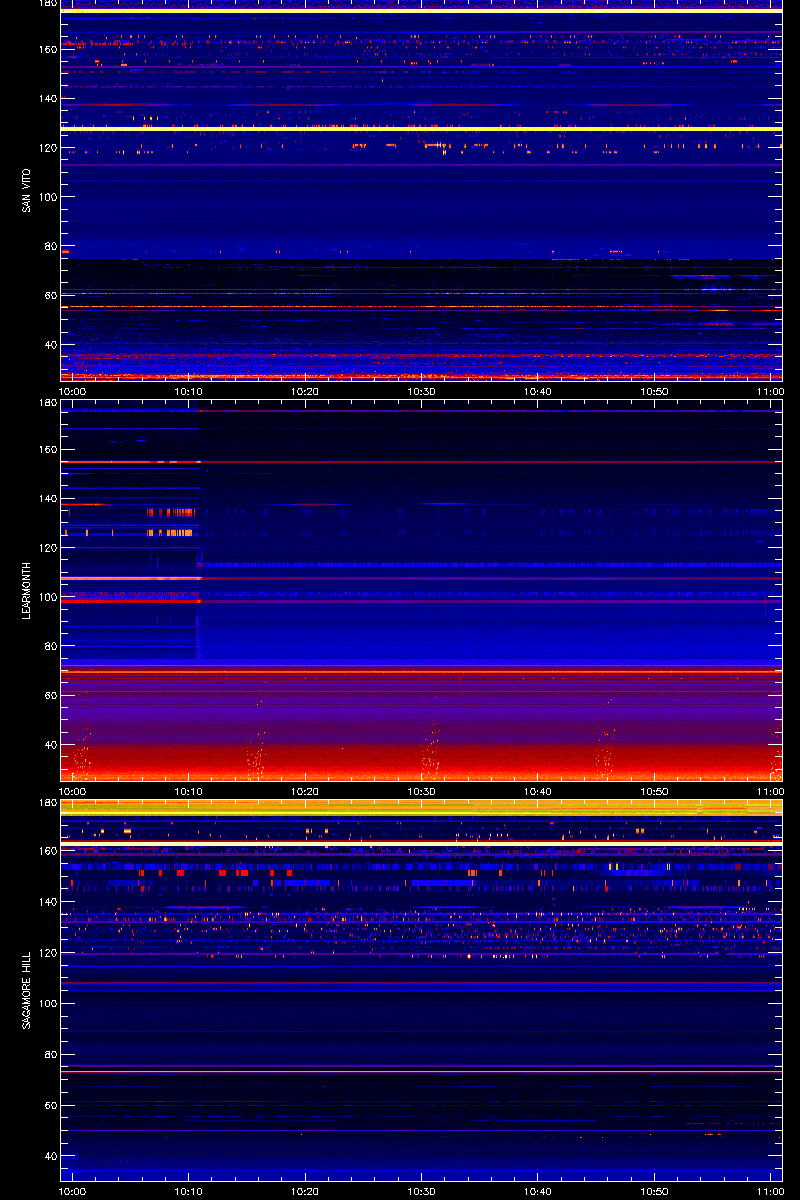The image size is (800, 1200).
Task: Select 10:50 time label under San Vito plot
Action: tap(656, 391)
